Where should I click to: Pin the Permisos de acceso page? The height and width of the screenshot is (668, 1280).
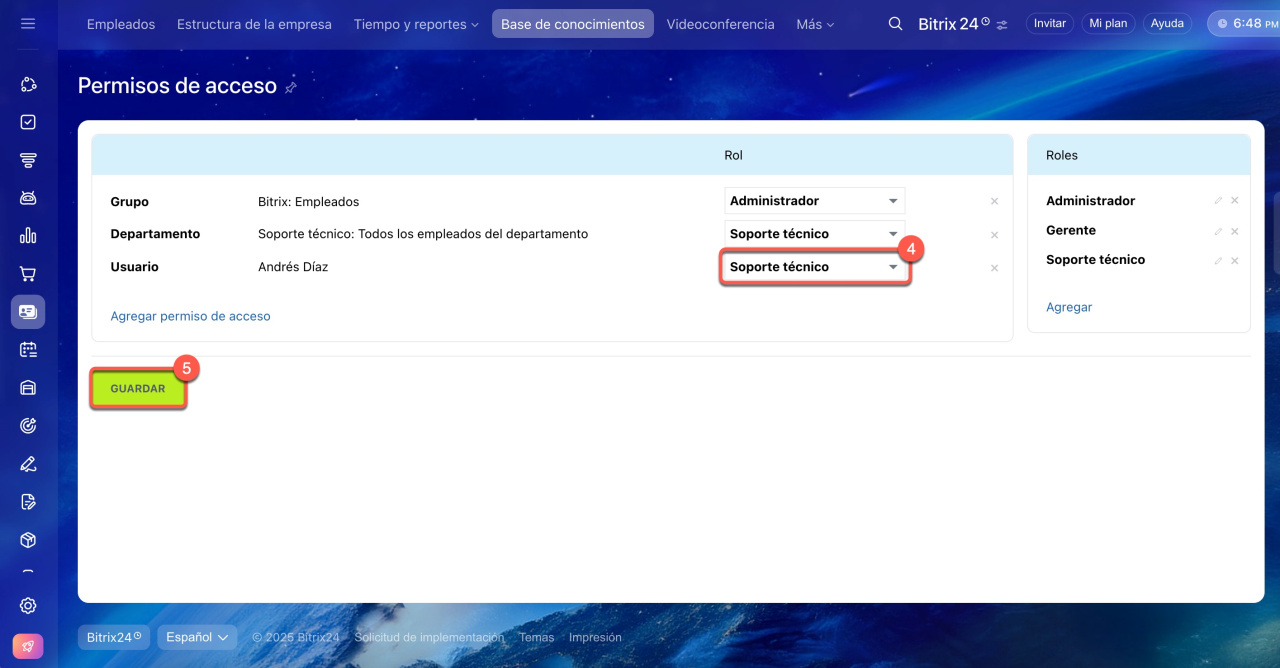291,87
